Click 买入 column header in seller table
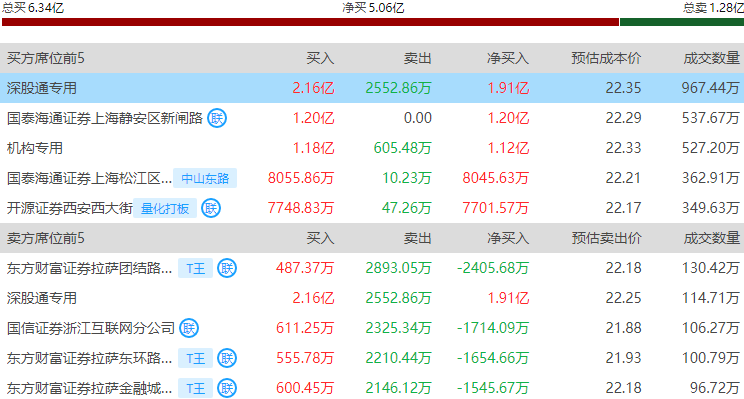 (x=320, y=238)
